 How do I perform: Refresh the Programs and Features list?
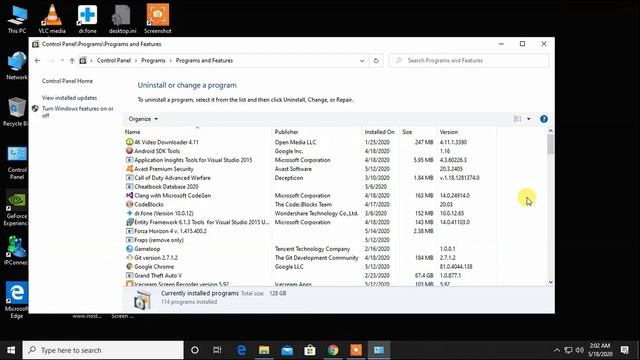click(x=376, y=60)
